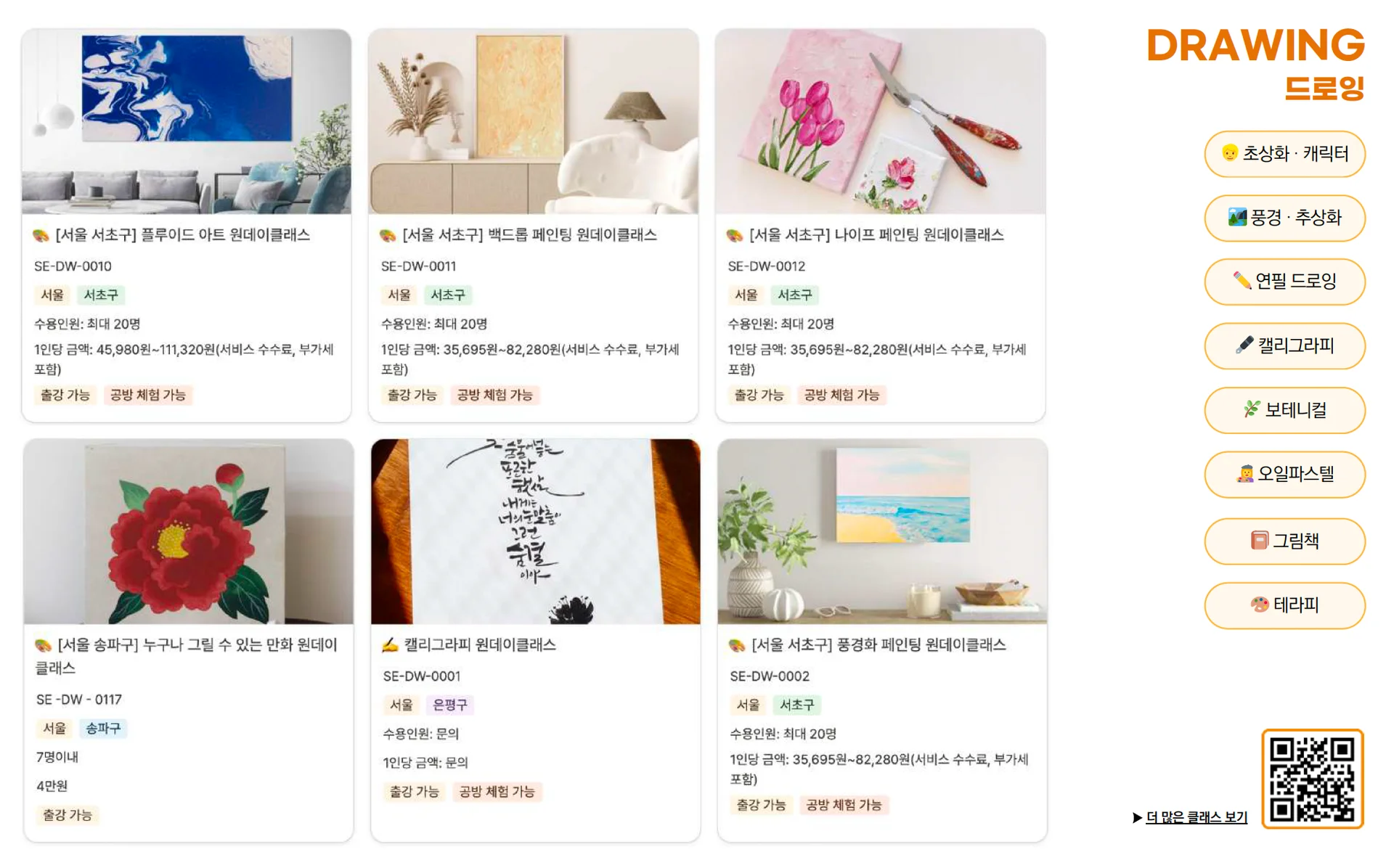Click the 풍경화 페인팅 원데이클래스 title

[869, 644]
